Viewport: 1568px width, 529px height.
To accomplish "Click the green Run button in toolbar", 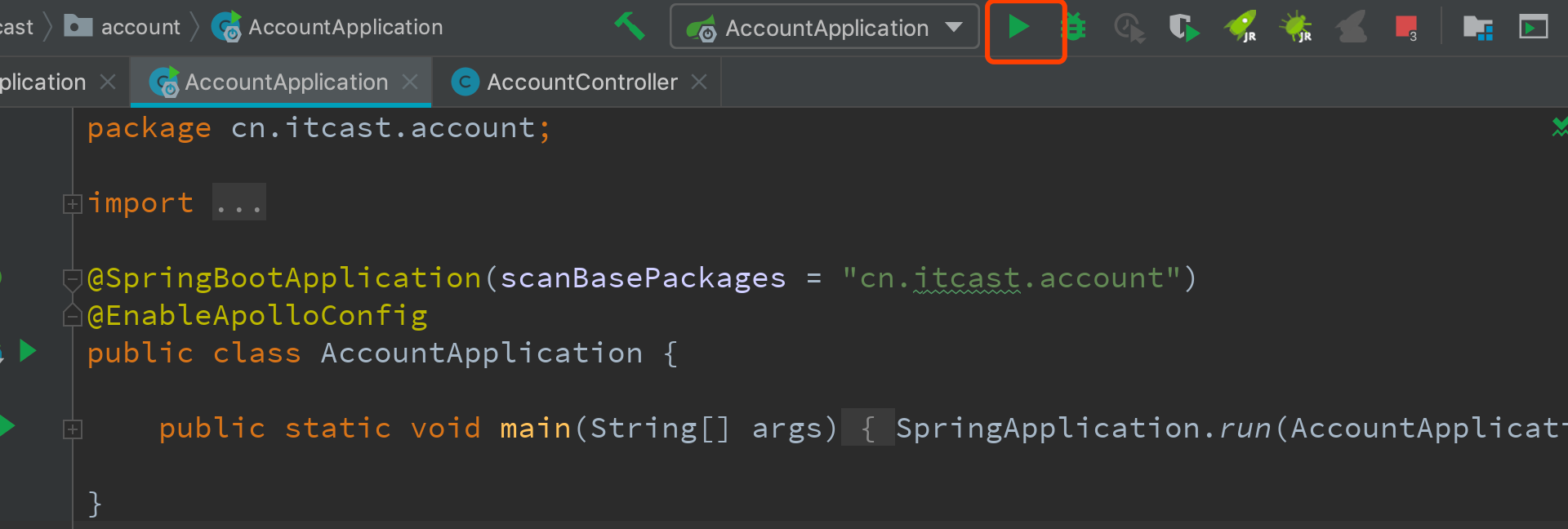I will point(1018,28).
